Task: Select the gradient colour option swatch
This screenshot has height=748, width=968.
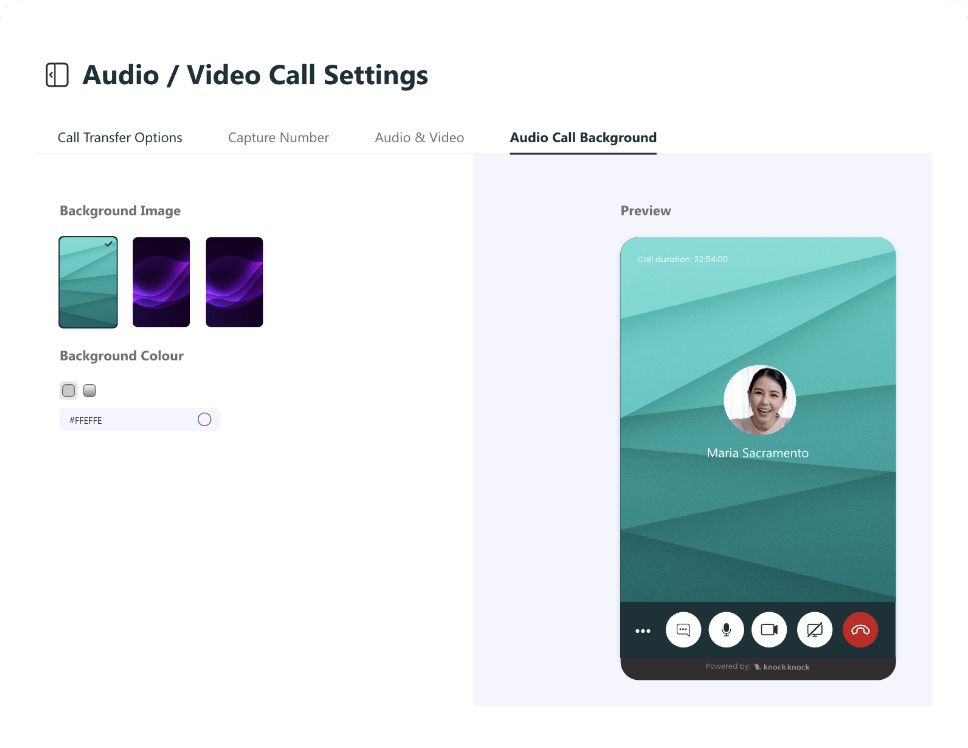Action: point(89,391)
